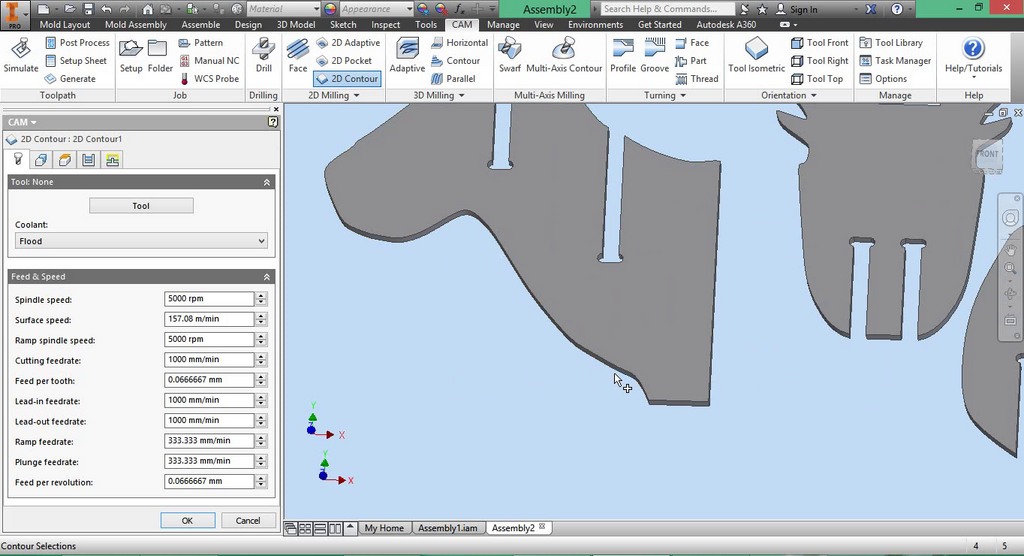
Task: Choose 2D Adaptive milling
Action: [x=348, y=42]
